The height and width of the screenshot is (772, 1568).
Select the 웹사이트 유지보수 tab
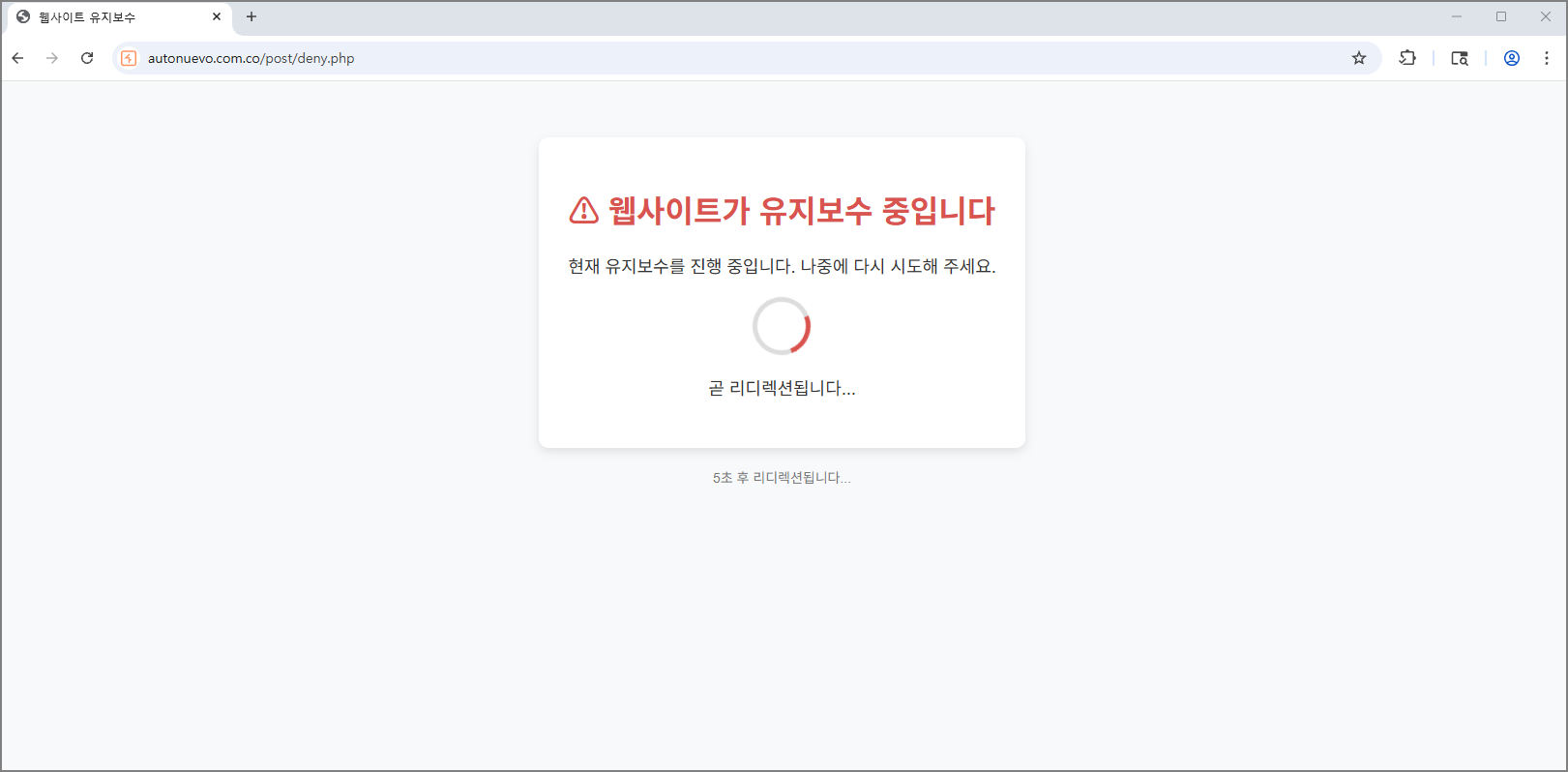pyautogui.click(x=118, y=17)
